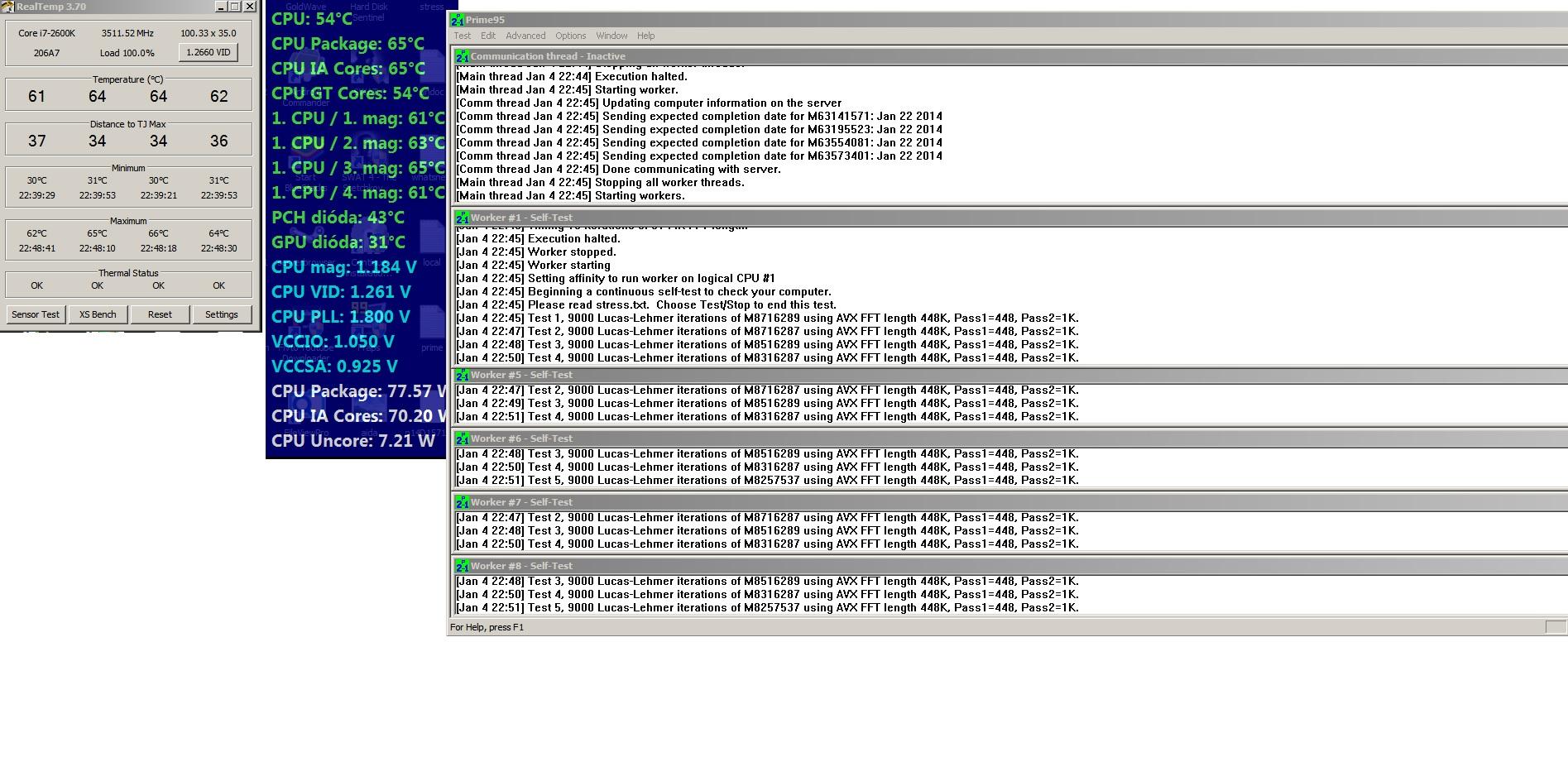Click the 'Load 100.0%' value in RealTemp
Screen dimensions: 1568x757
(127, 53)
